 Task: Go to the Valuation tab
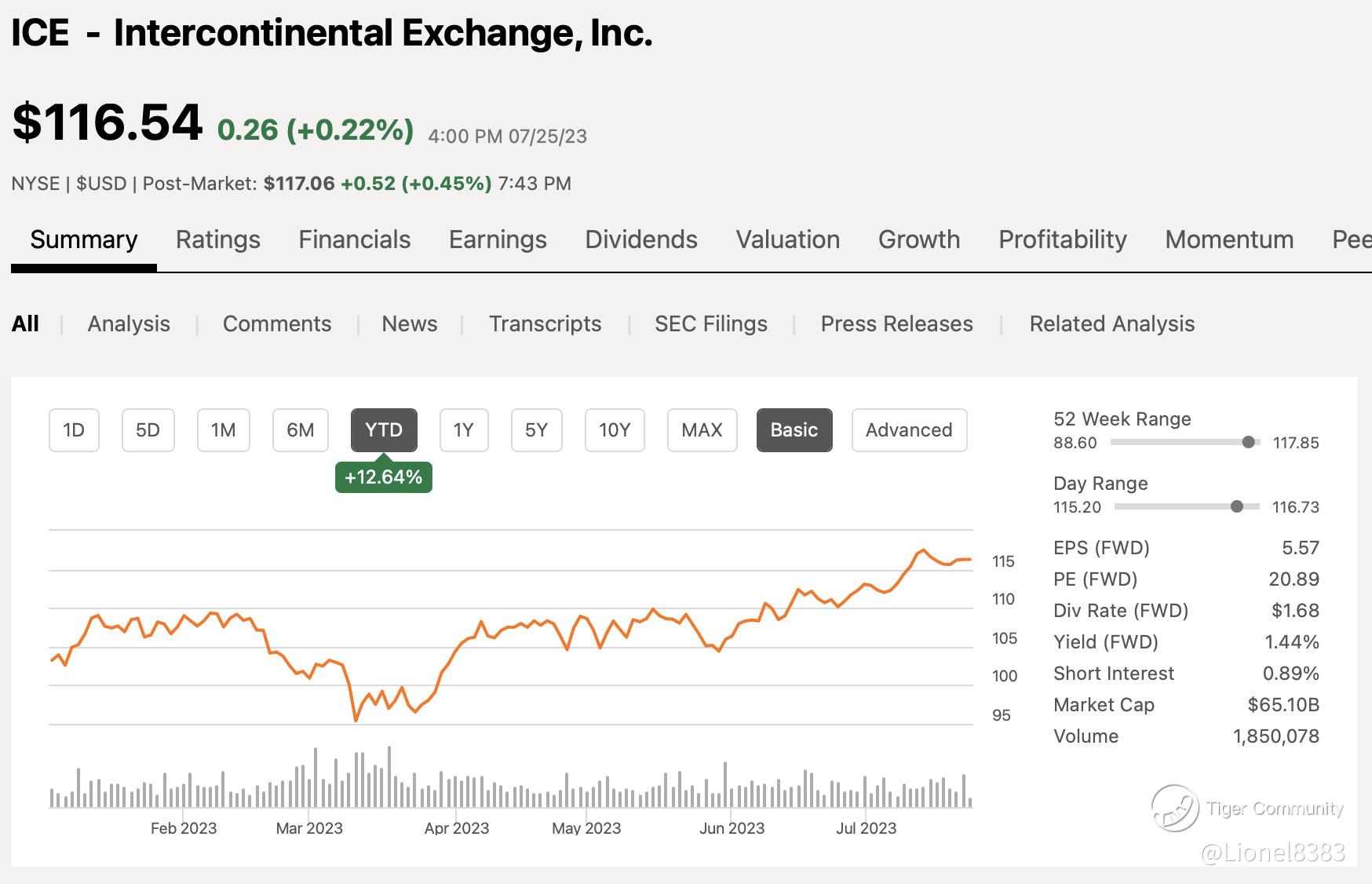point(788,239)
